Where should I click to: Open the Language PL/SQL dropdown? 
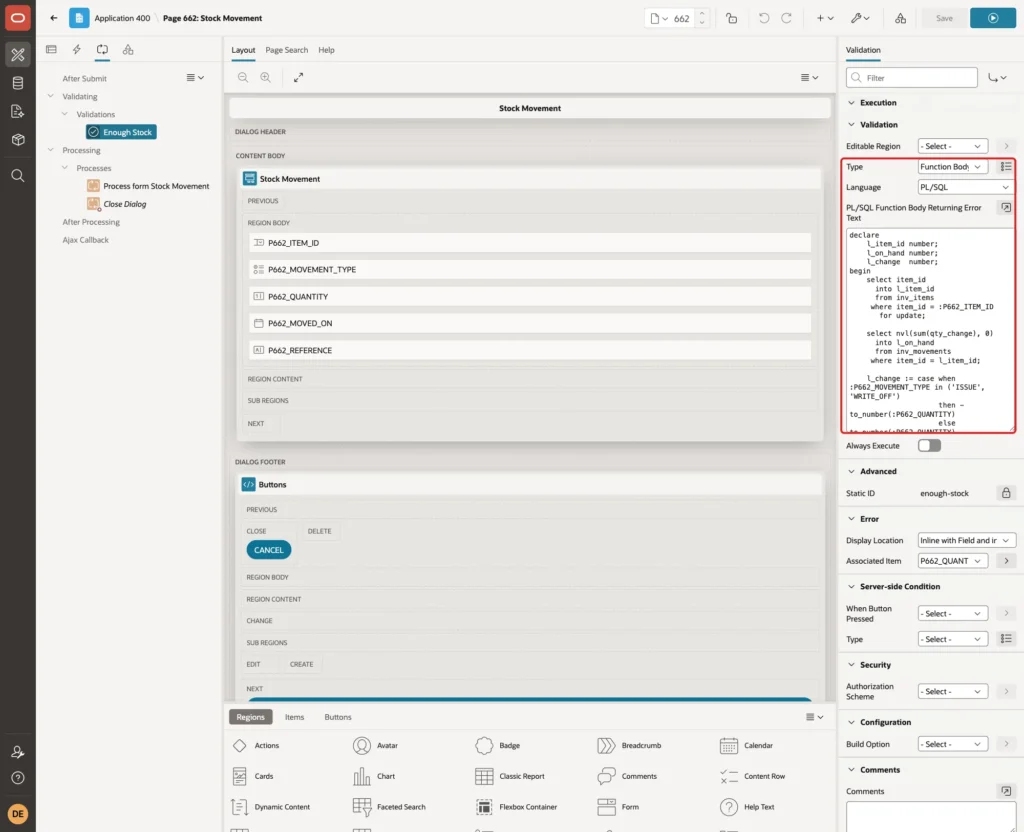coord(965,187)
